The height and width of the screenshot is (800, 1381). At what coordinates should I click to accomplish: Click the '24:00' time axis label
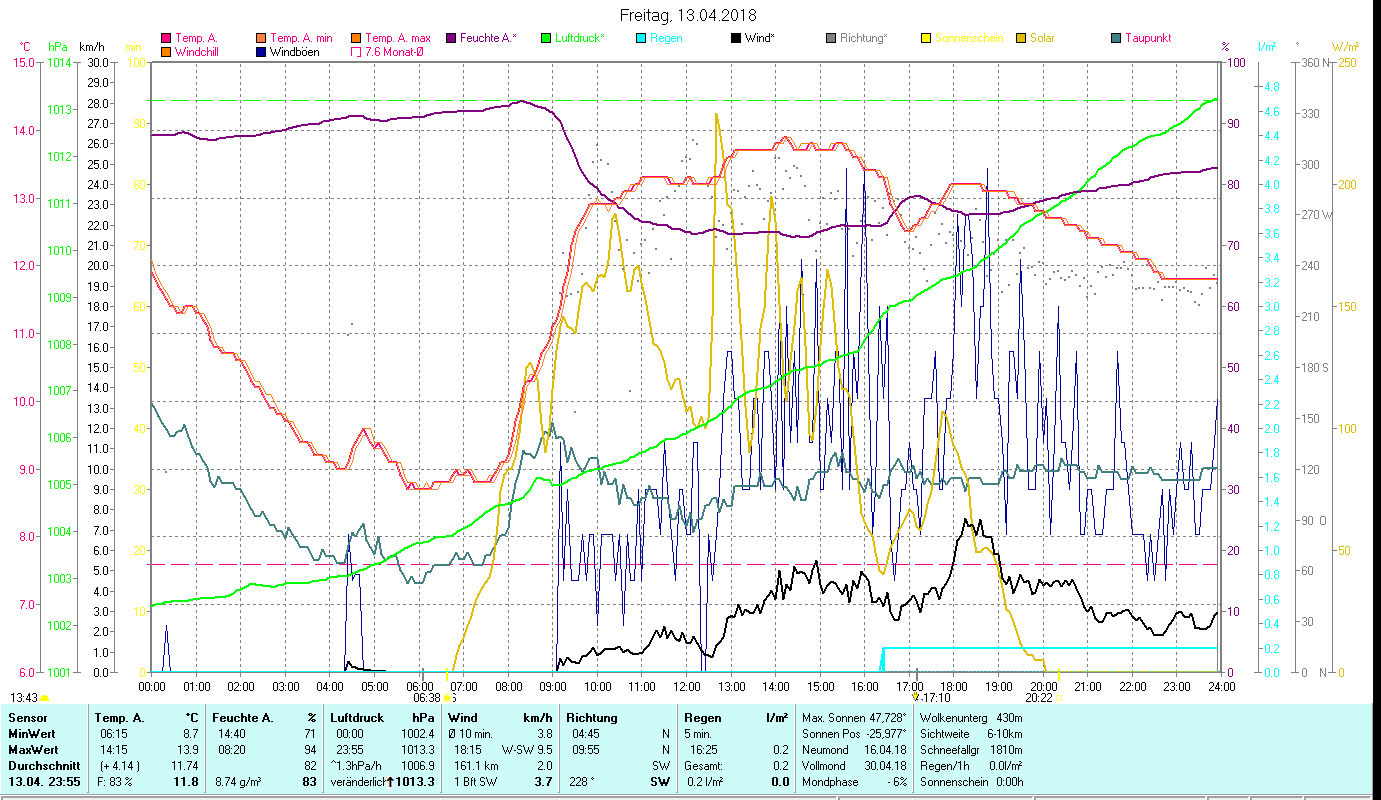1222,686
